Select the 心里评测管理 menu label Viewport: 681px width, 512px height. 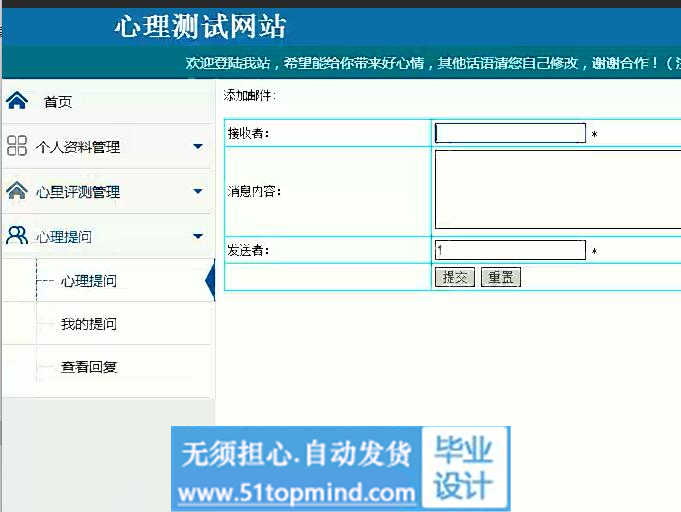[x=77, y=192]
